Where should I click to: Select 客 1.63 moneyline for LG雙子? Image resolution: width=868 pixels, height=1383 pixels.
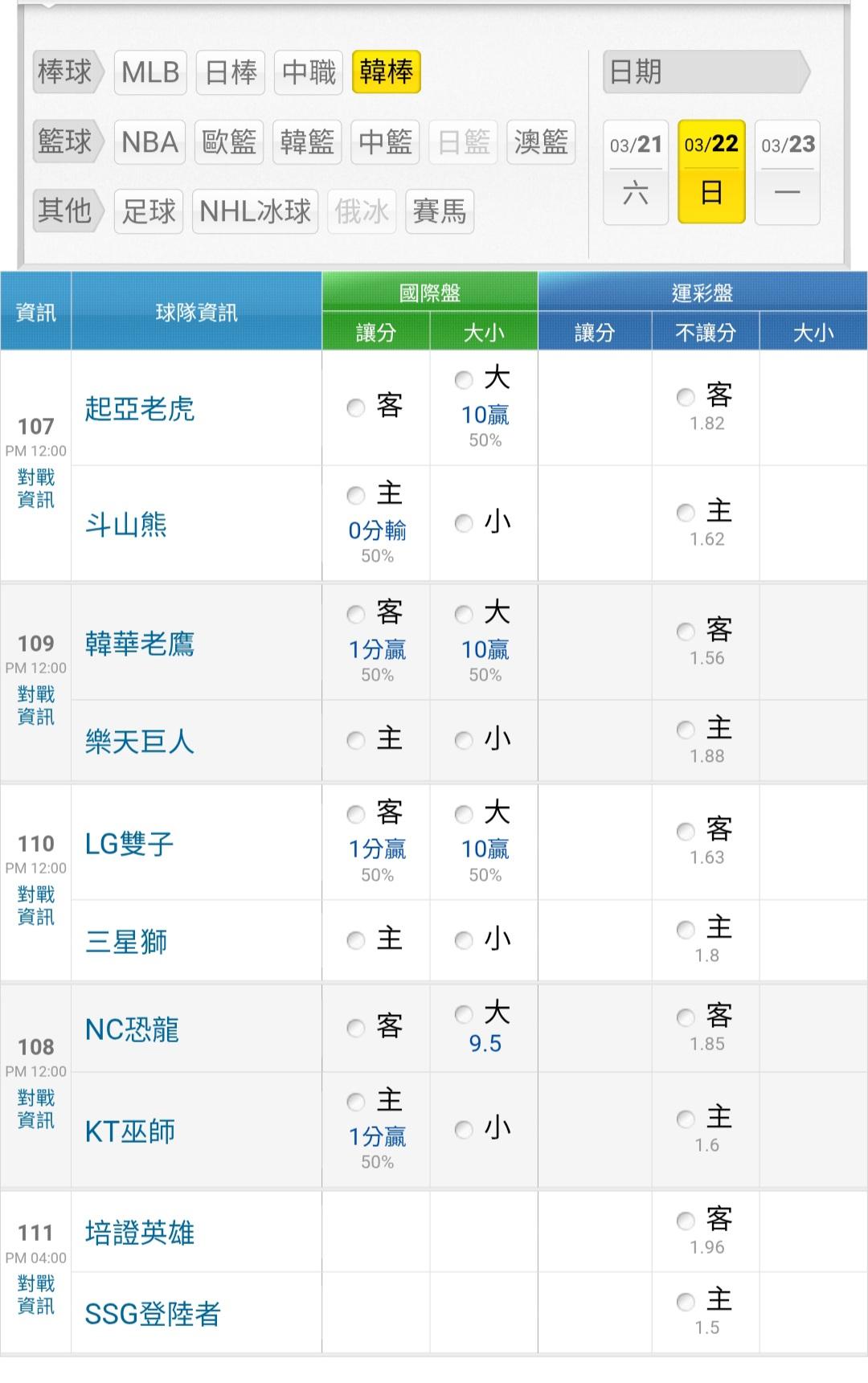[x=686, y=831]
